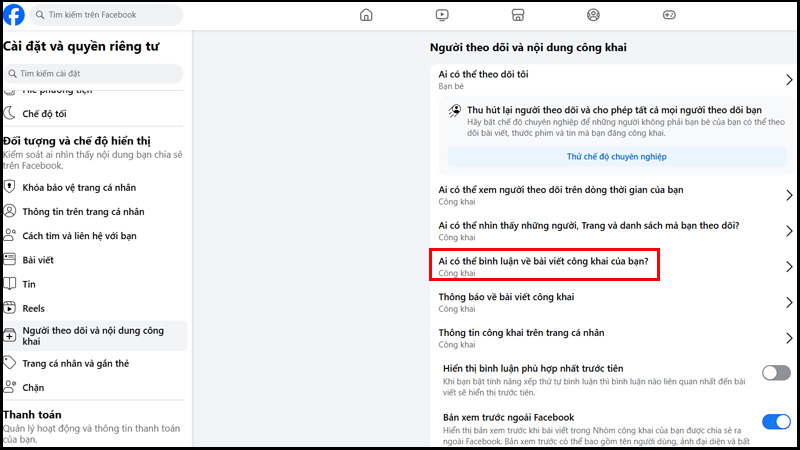
Task: Click the Tìm kiếm cài đặt search field
Action: [x=93, y=74]
